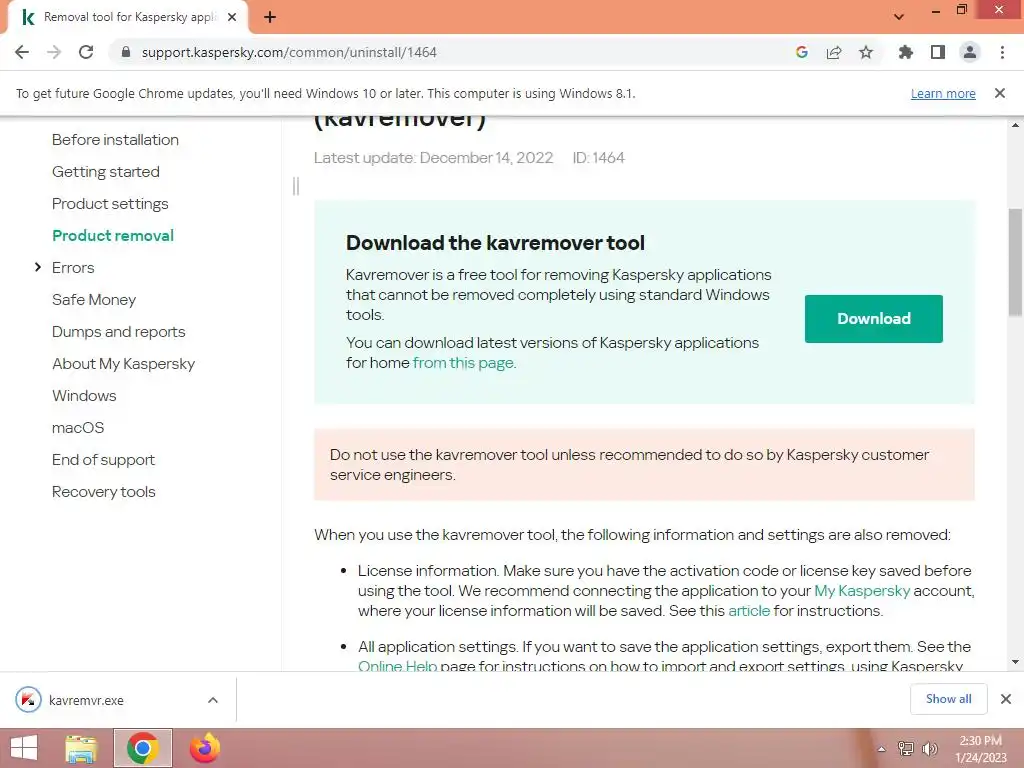Download the kavremover tool

[x=874, y=319]
